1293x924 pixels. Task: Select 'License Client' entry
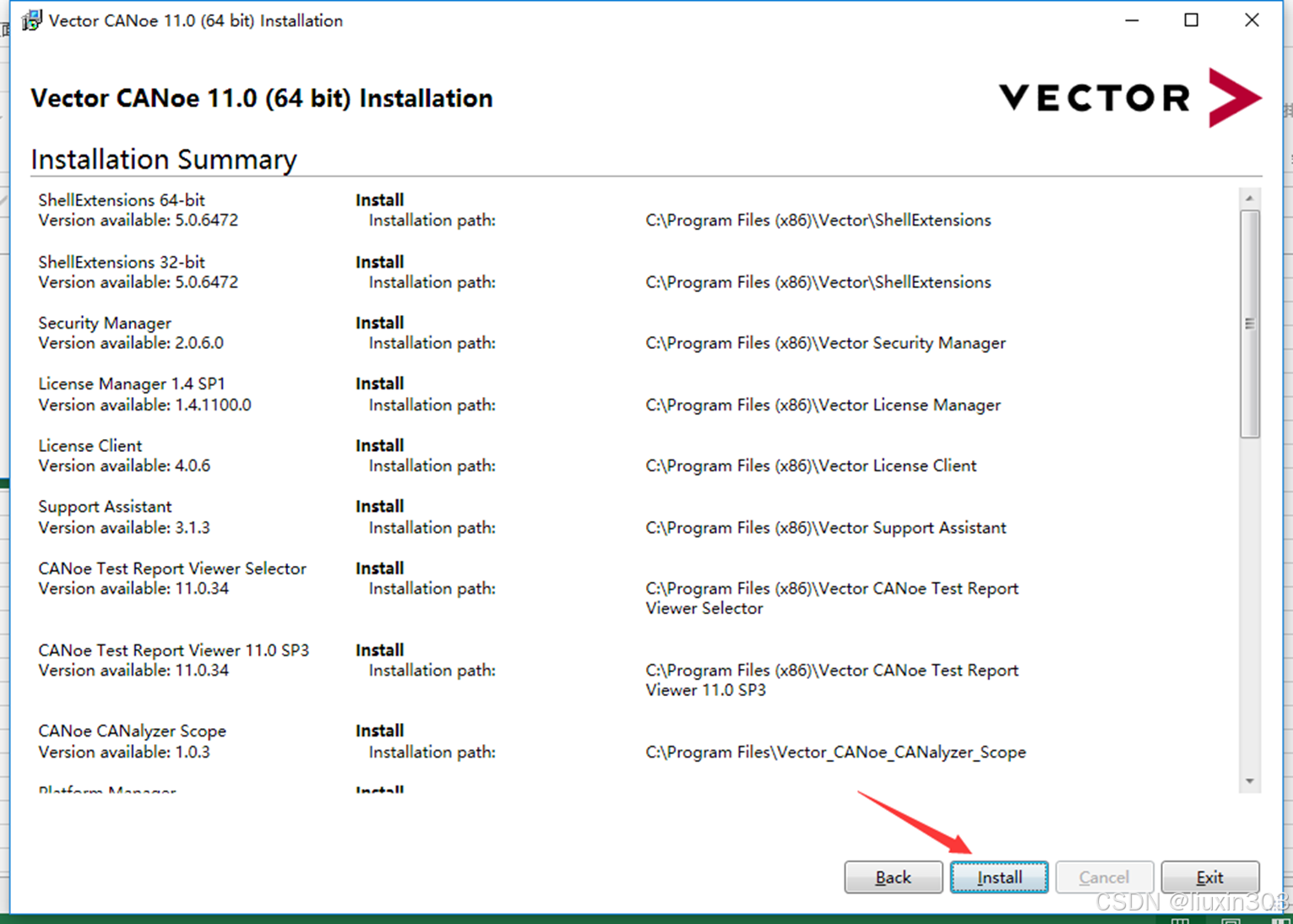90,445
